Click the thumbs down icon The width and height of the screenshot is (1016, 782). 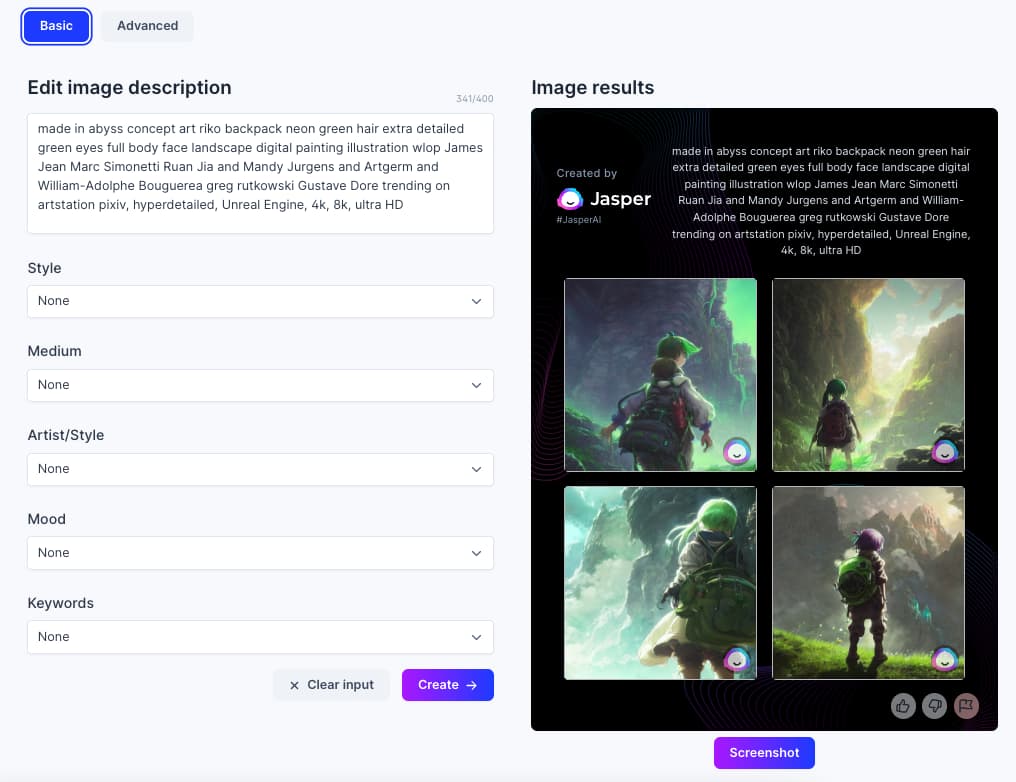(x=934, y=706)
